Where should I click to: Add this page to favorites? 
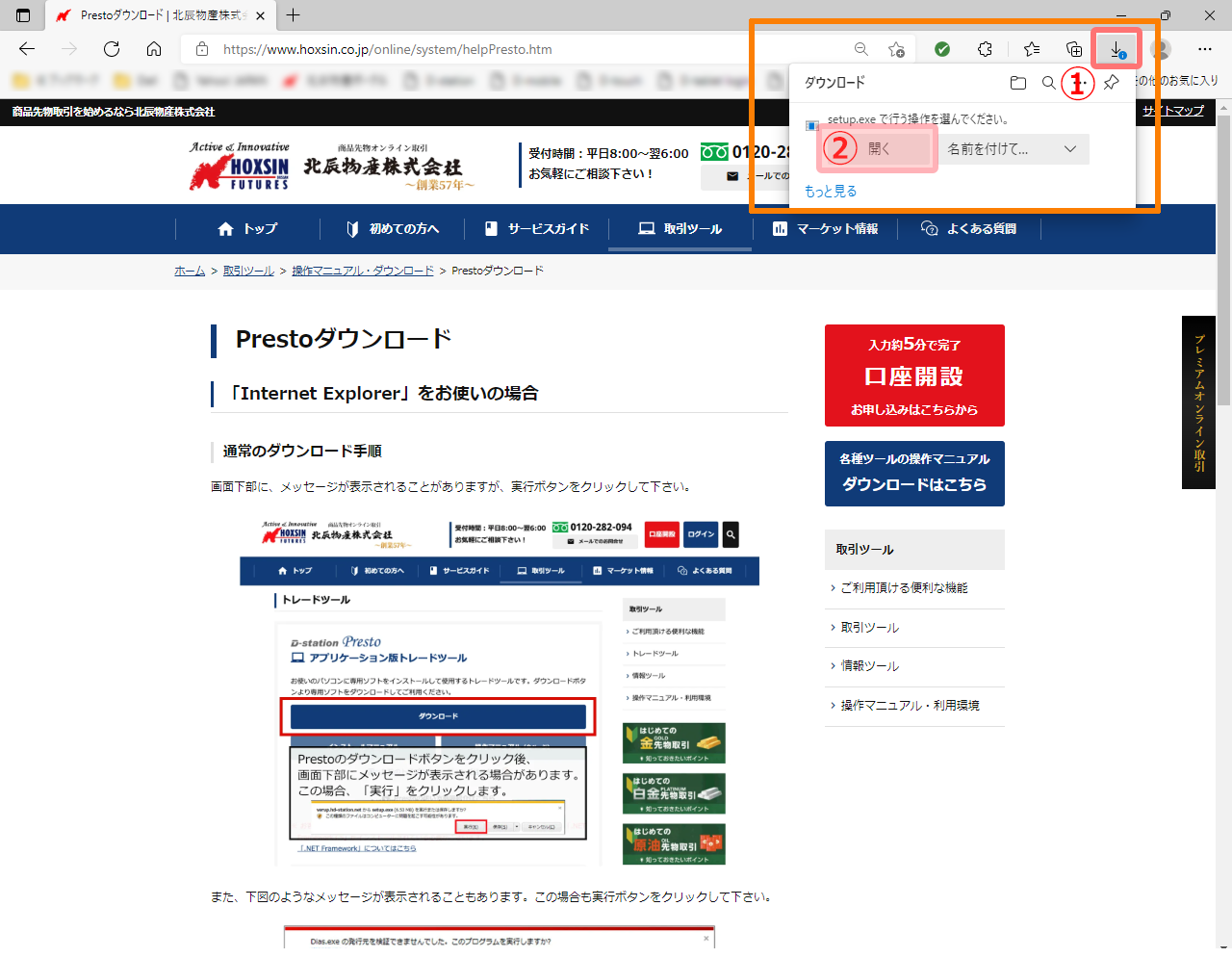coord(896,49)
